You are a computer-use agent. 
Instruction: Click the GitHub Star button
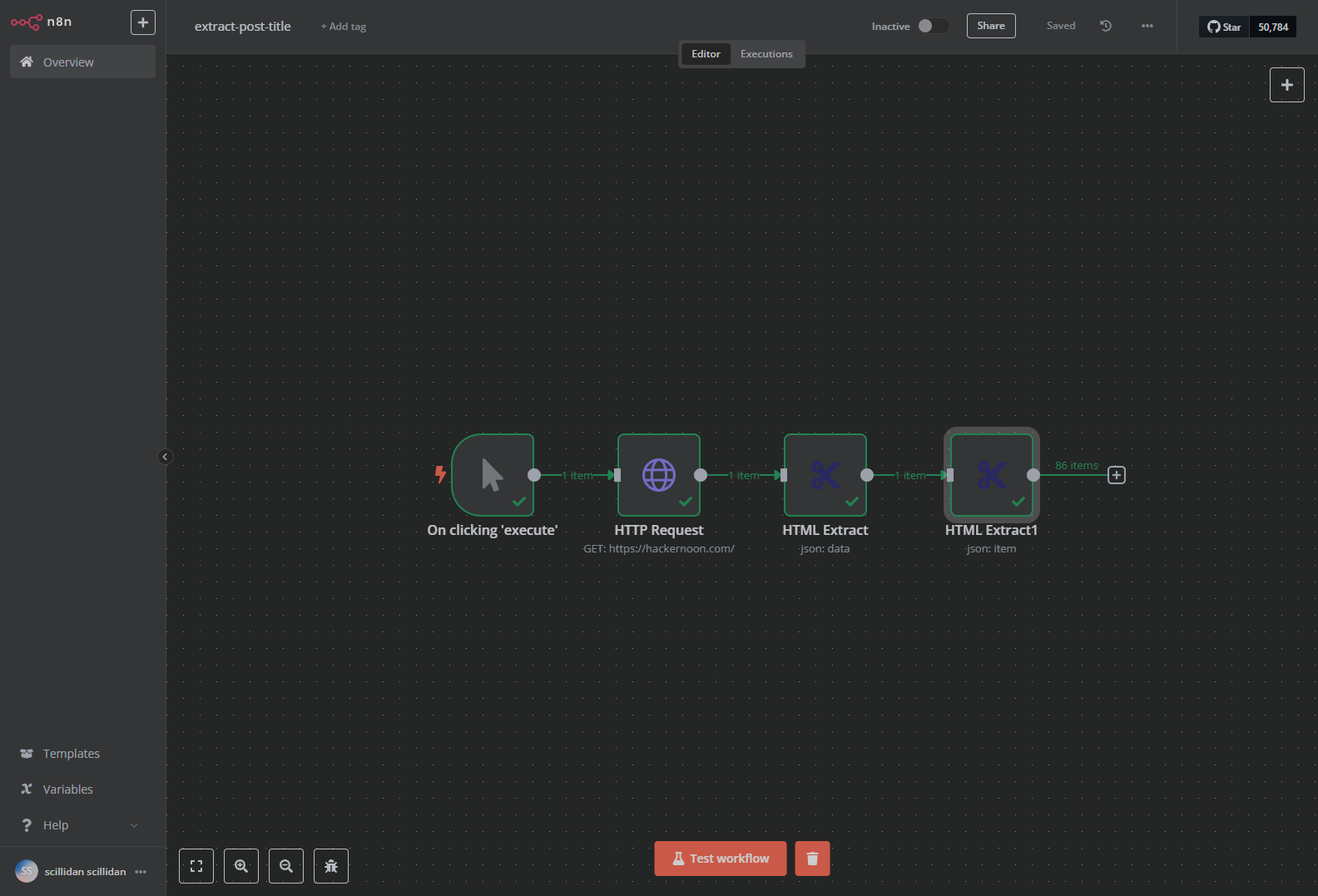(1225, 27)
